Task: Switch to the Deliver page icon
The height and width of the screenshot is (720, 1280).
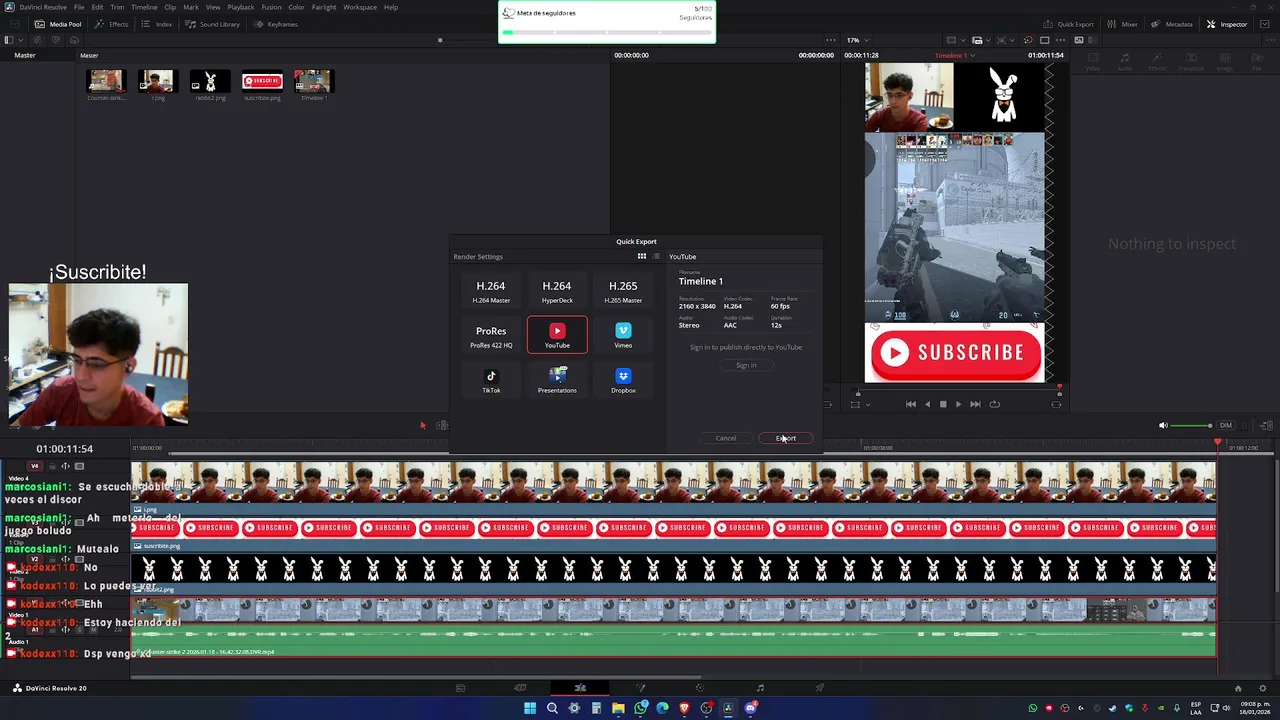Action: 820,688
